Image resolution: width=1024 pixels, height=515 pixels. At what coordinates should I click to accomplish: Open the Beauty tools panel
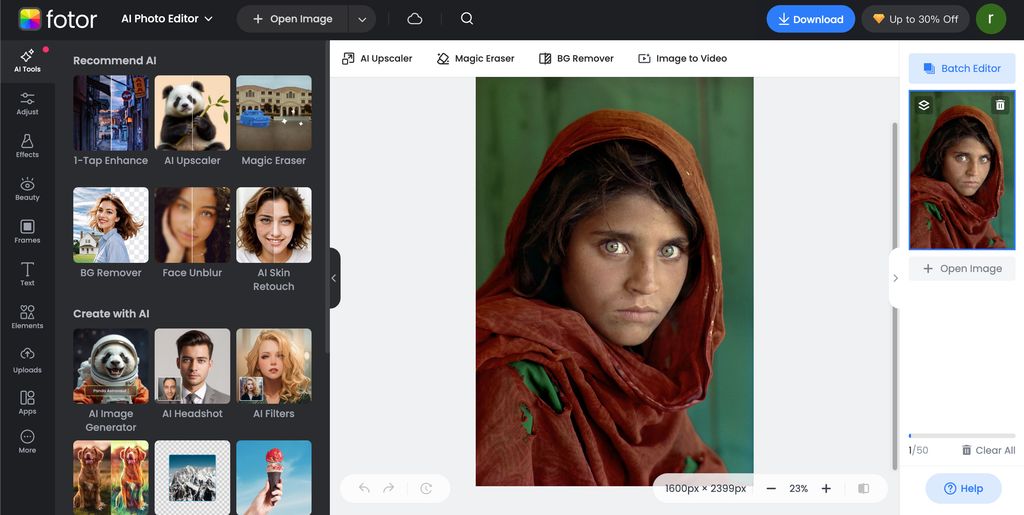click(x=27, y=189)
